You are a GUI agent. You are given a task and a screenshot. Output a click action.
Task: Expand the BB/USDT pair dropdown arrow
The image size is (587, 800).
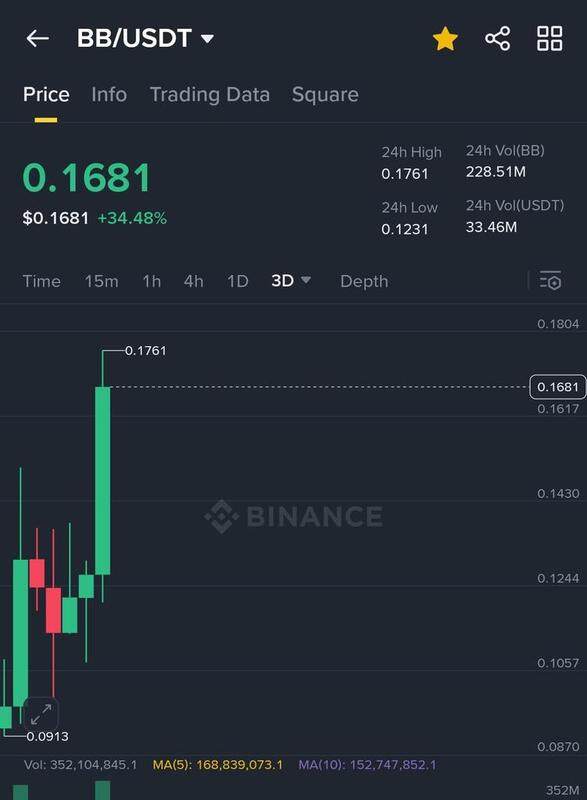207,39
